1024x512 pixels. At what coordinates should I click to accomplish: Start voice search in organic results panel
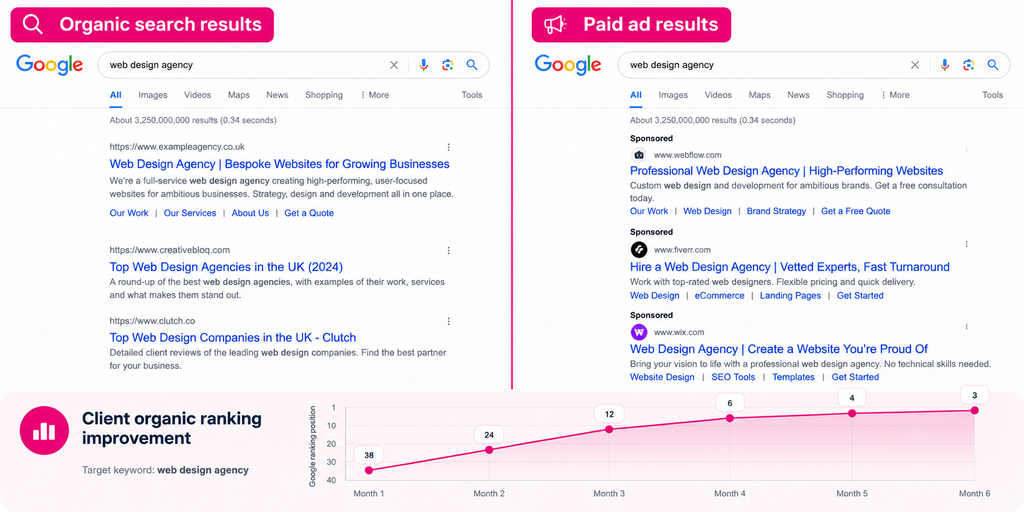click(424, 65)
